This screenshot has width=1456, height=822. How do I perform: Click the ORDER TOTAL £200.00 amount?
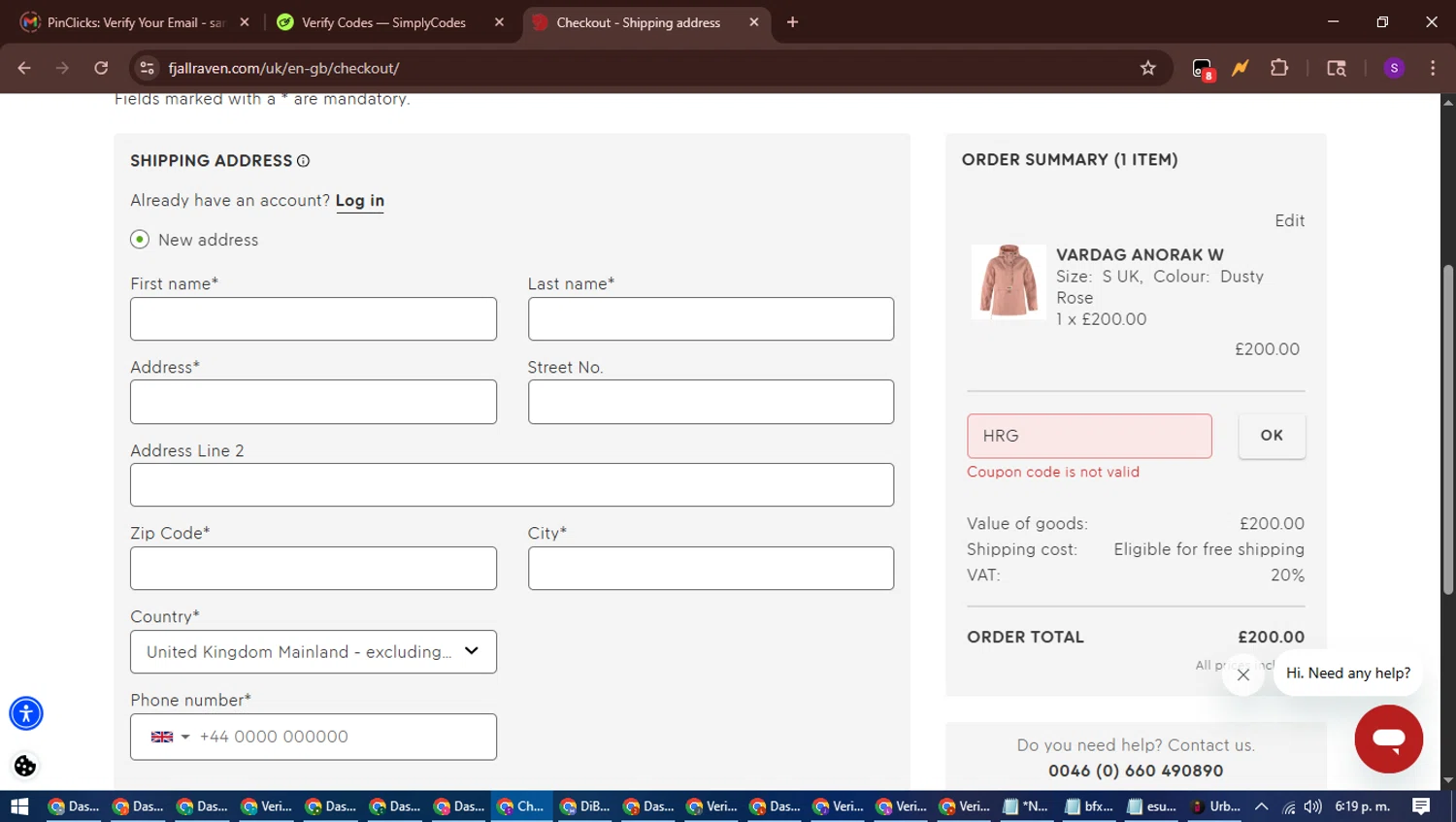tap(1272, 638)
